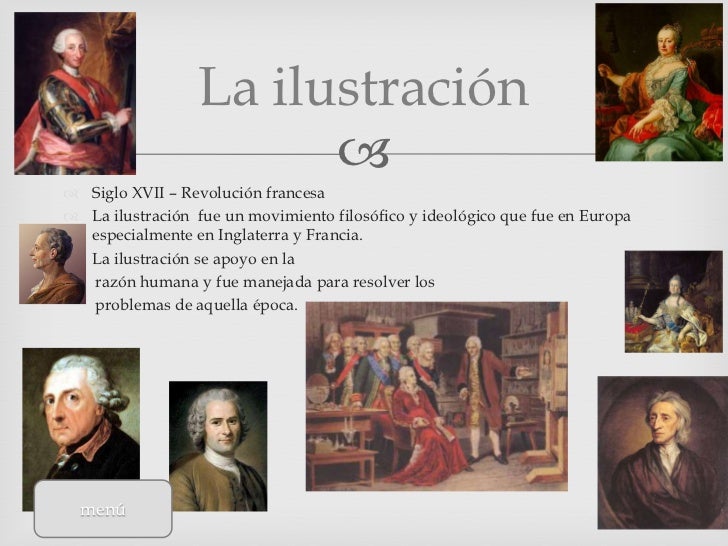The width and height of the screenshot is (728, 546).
Task: Select the 'La ilustración' title text
Action: [x=364, y=87]
